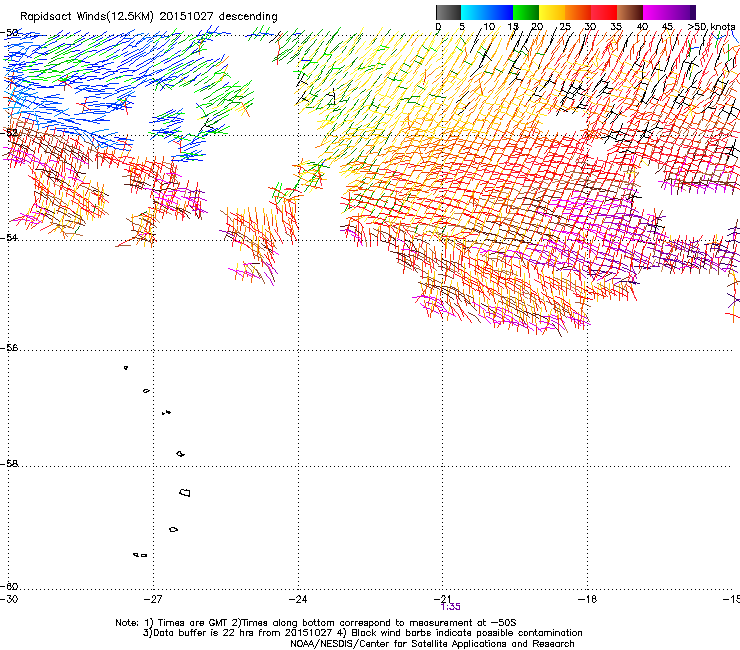This screenshot has height=650, width=740.
Task: Click the -58 latitude axis label
Action: 9,464
